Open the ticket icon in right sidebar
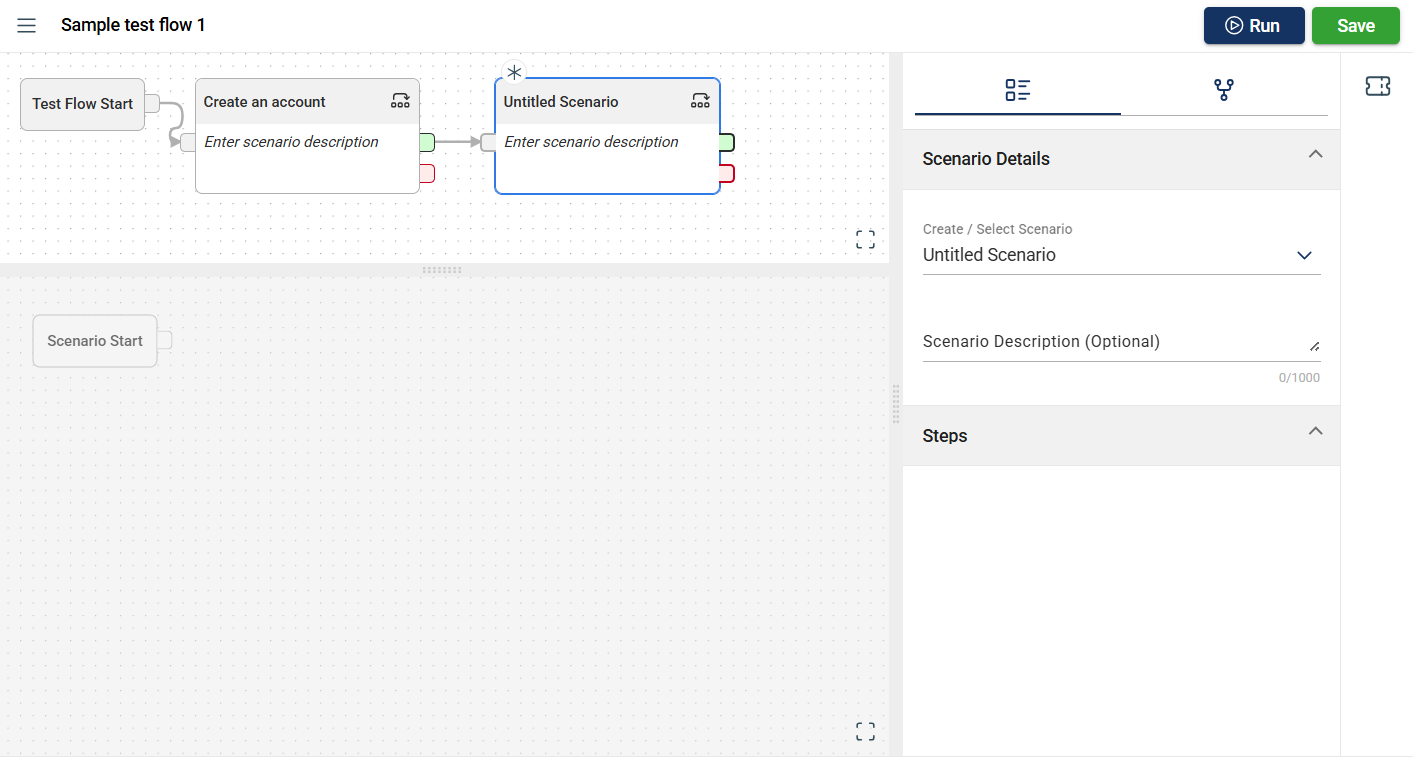 click(1377, 87)
